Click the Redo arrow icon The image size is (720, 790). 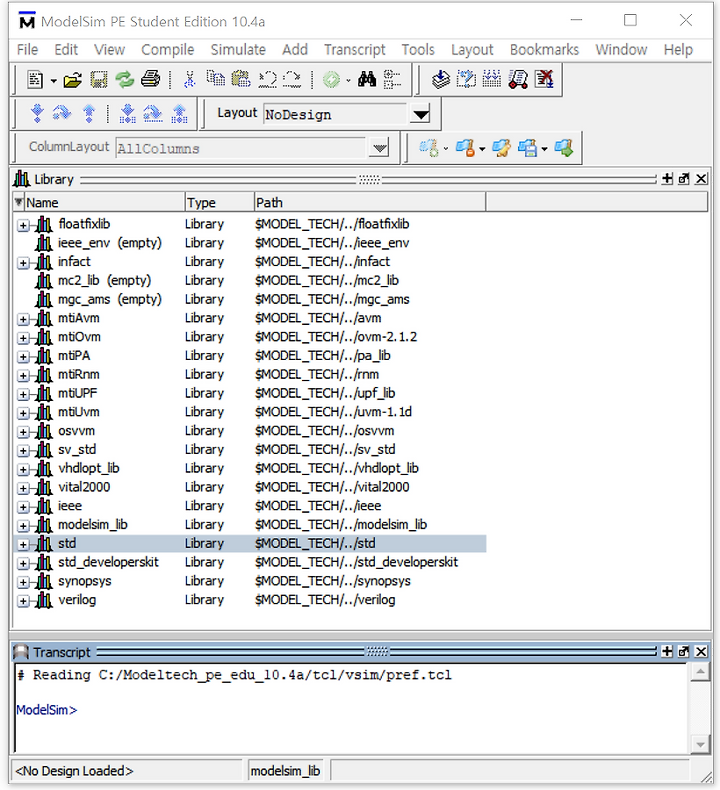292,80
